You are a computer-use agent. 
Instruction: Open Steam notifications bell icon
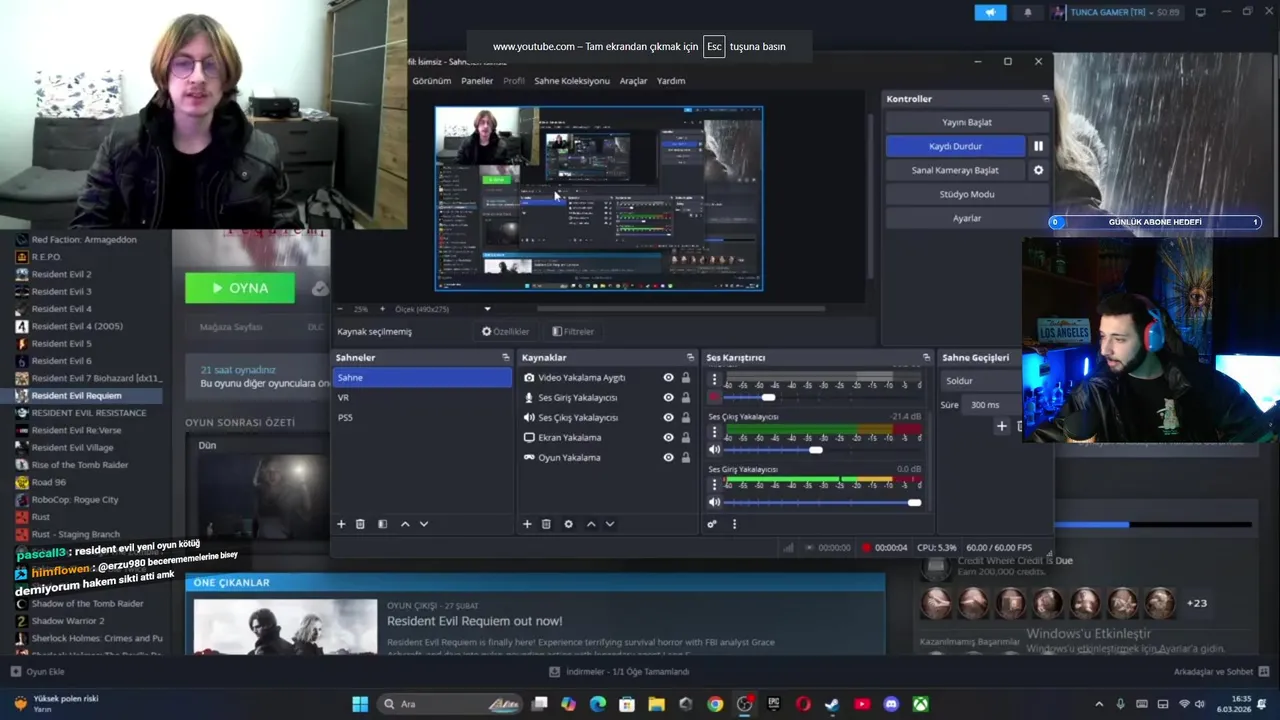click(1028, 12)
